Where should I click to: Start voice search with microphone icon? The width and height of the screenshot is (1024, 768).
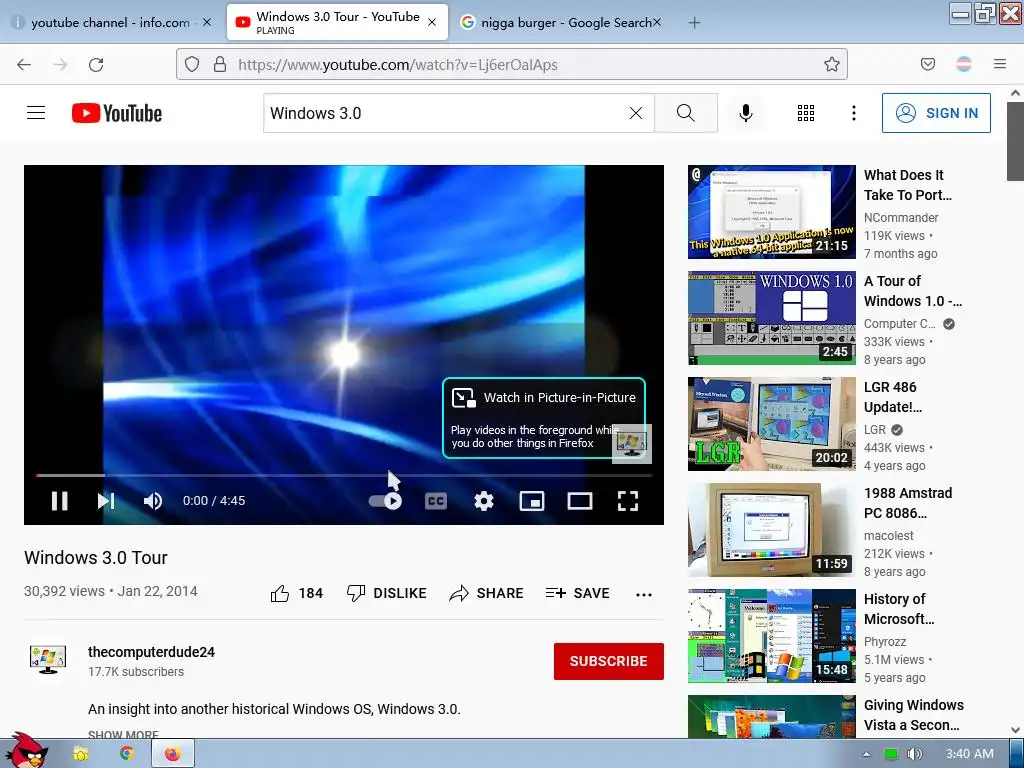[746, 113]
